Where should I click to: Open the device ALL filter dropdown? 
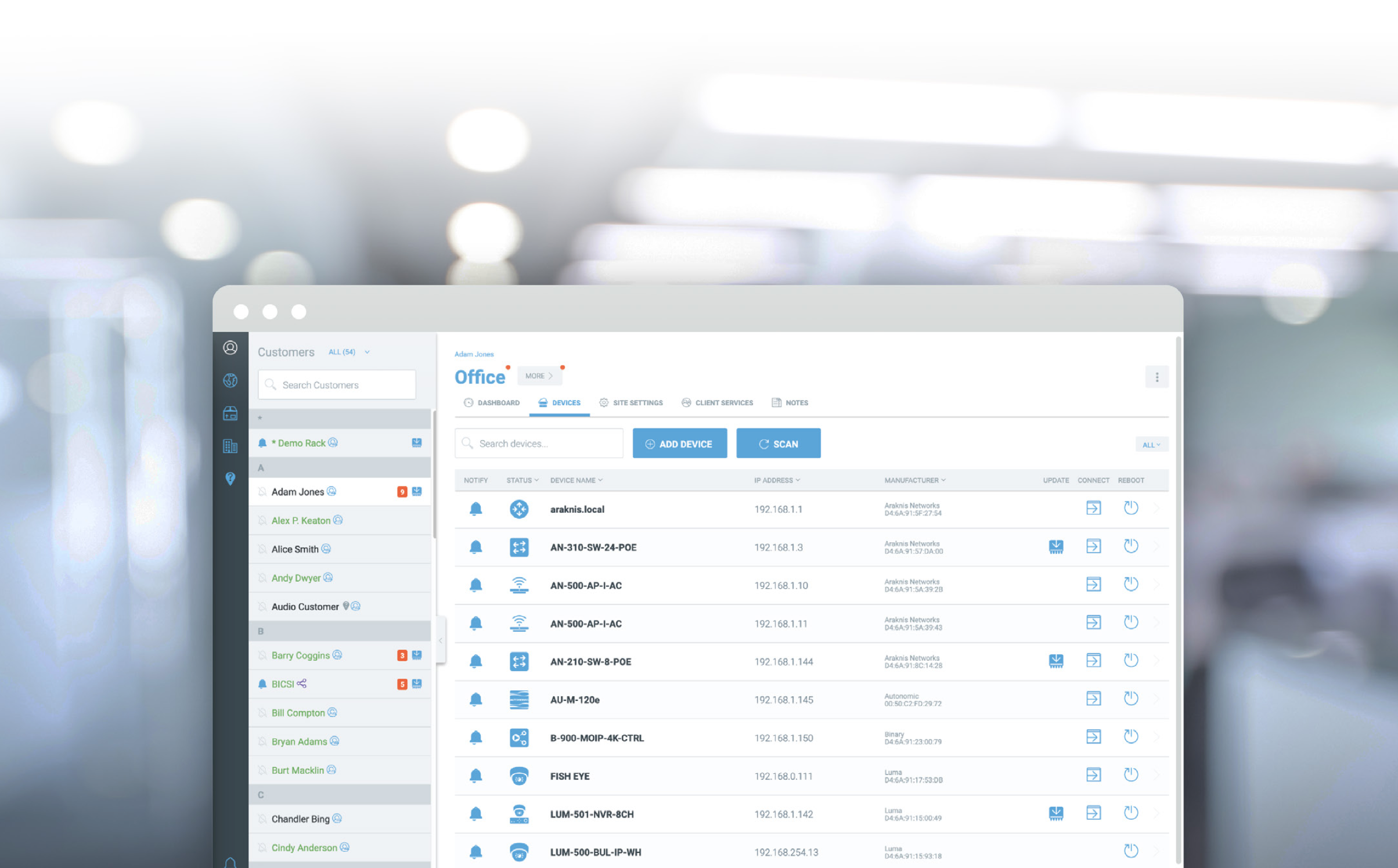(1151, 445)
